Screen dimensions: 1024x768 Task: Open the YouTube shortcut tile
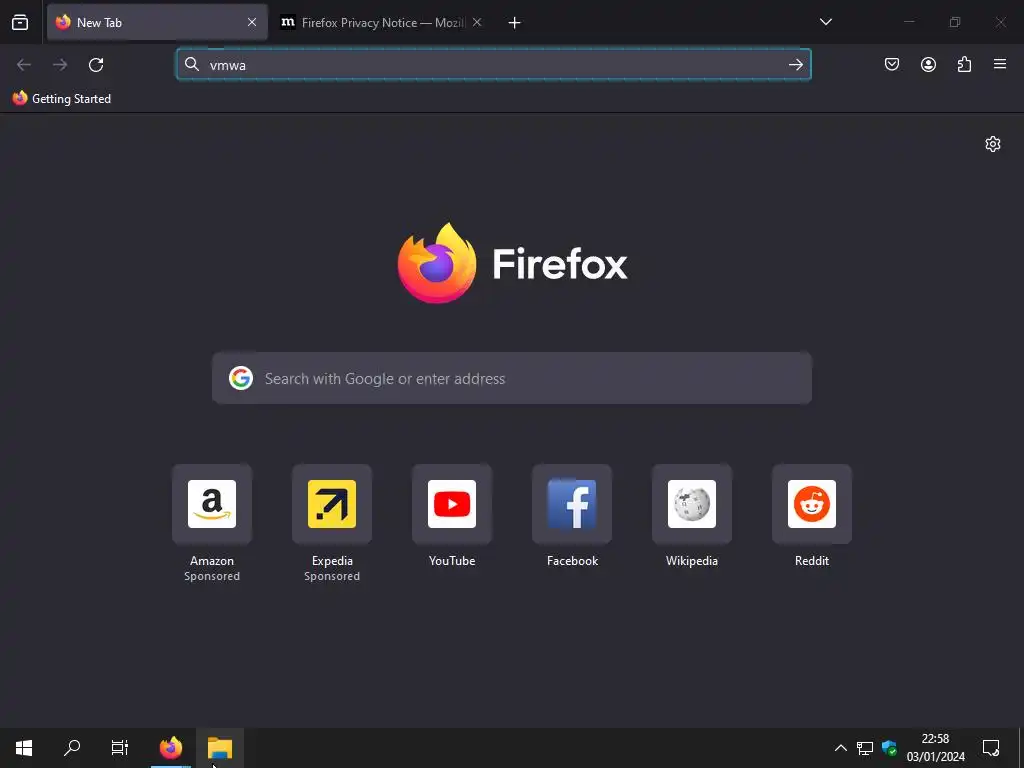tap(452, 516)
